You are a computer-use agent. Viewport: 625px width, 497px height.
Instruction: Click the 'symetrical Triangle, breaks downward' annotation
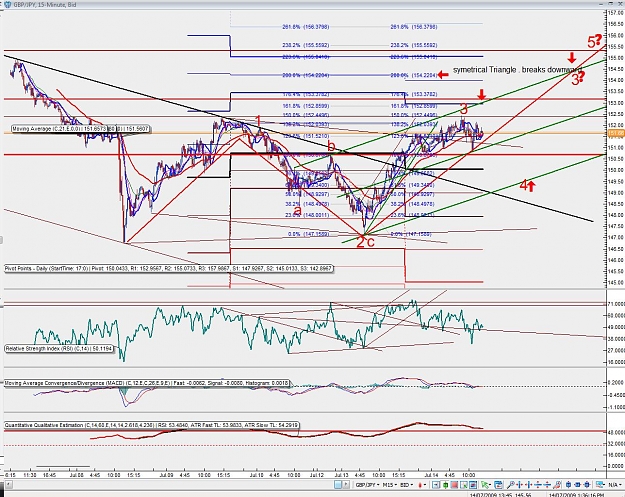coord(517,70)
